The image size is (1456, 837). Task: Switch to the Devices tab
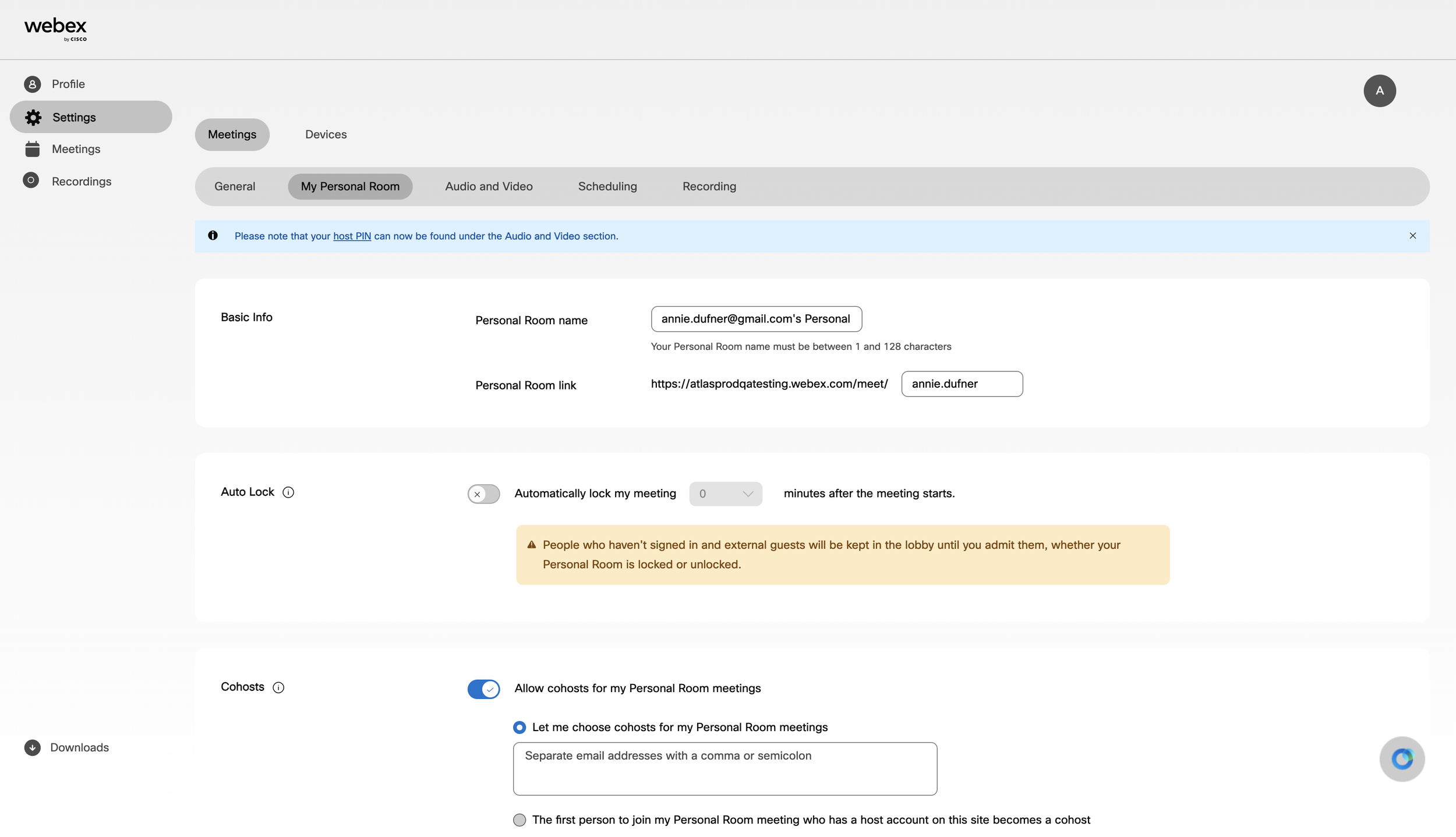point(326,134)
